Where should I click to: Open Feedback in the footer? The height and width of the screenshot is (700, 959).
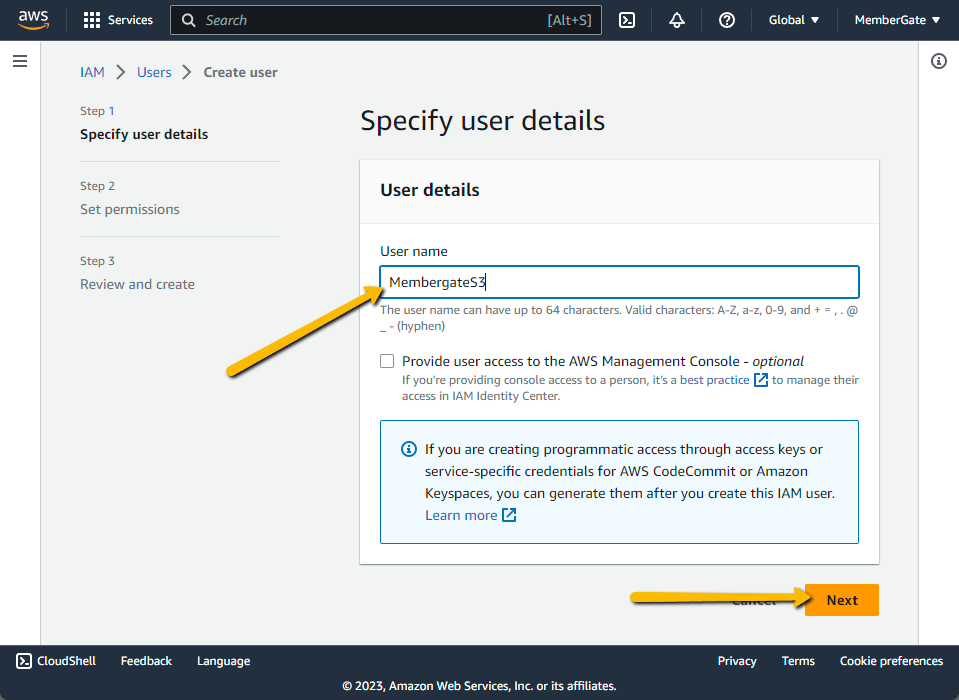146,661
